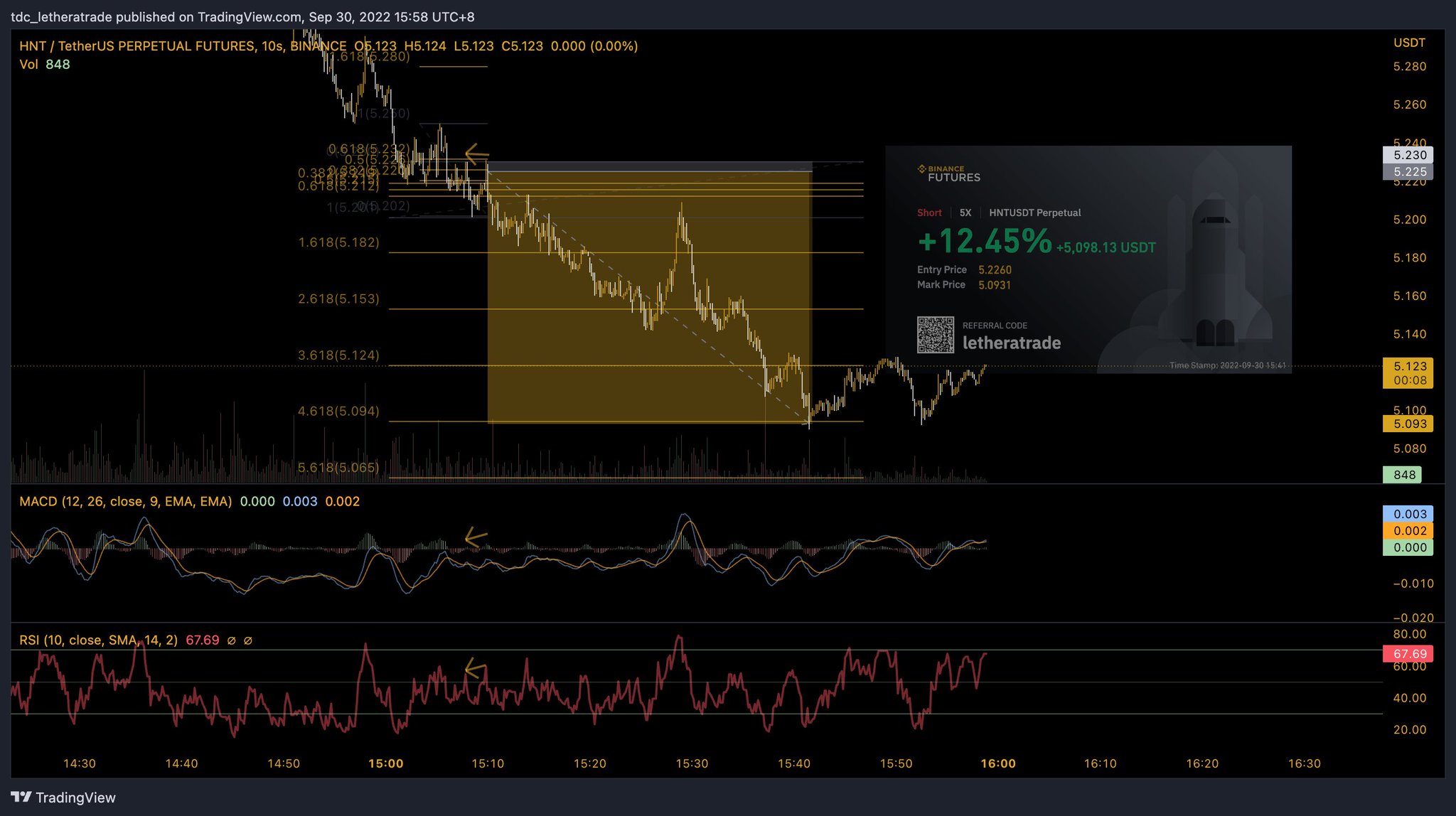Screen dimensions: 1456x816
Task: Click the Vol 848 indicator label
Action: (x=45, y=65)
